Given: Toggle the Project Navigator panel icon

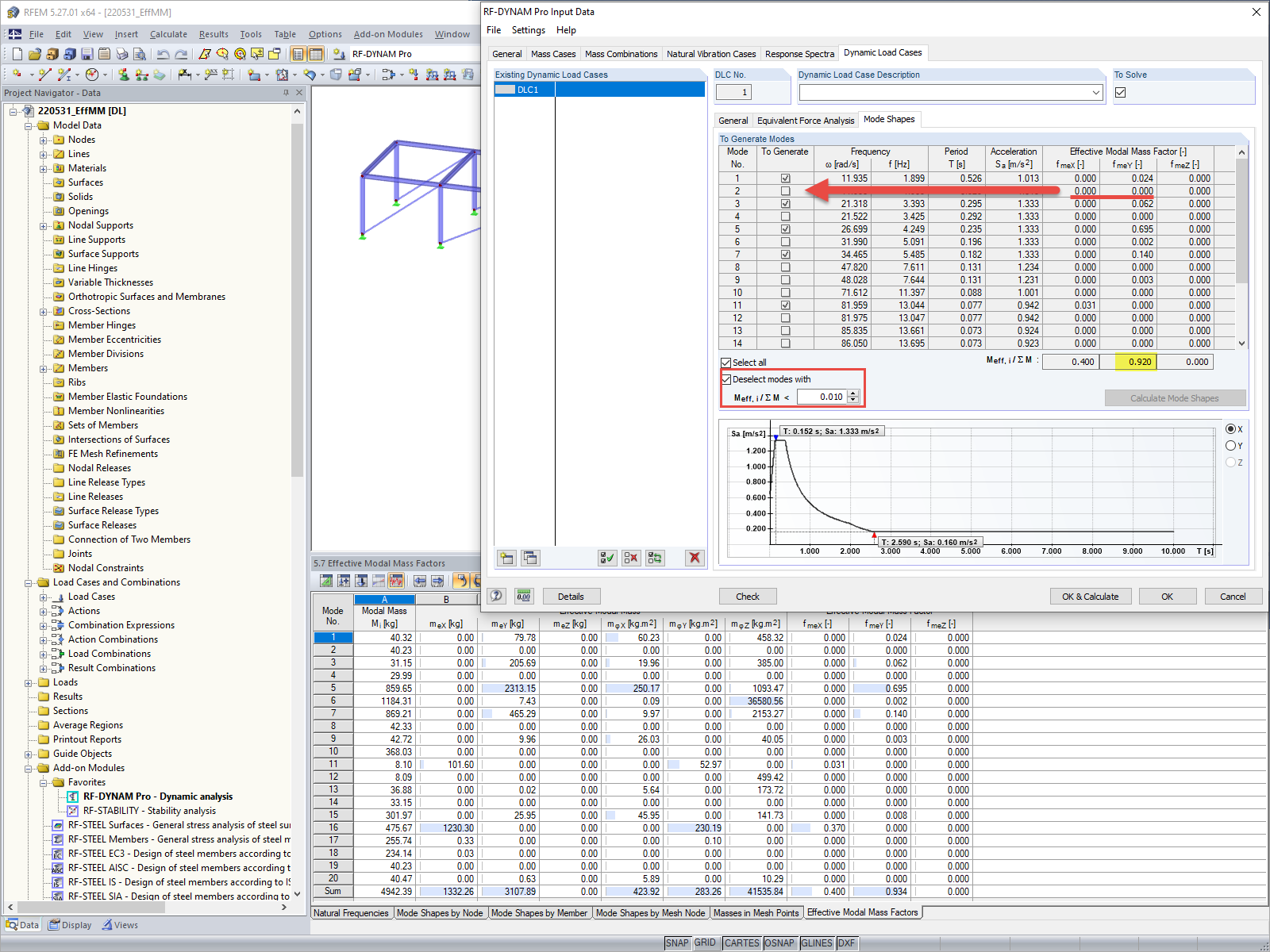Looking at the screenshot, I should click(x=298, y=54).
